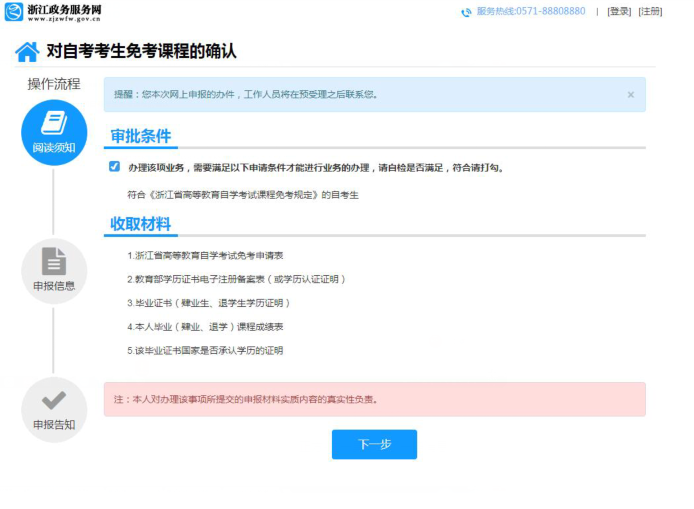Image resolution: width=694 pixels, height=509 pixels.
Task: Dismiss the blue 提醒 notification banner
Action: point(630,95)
